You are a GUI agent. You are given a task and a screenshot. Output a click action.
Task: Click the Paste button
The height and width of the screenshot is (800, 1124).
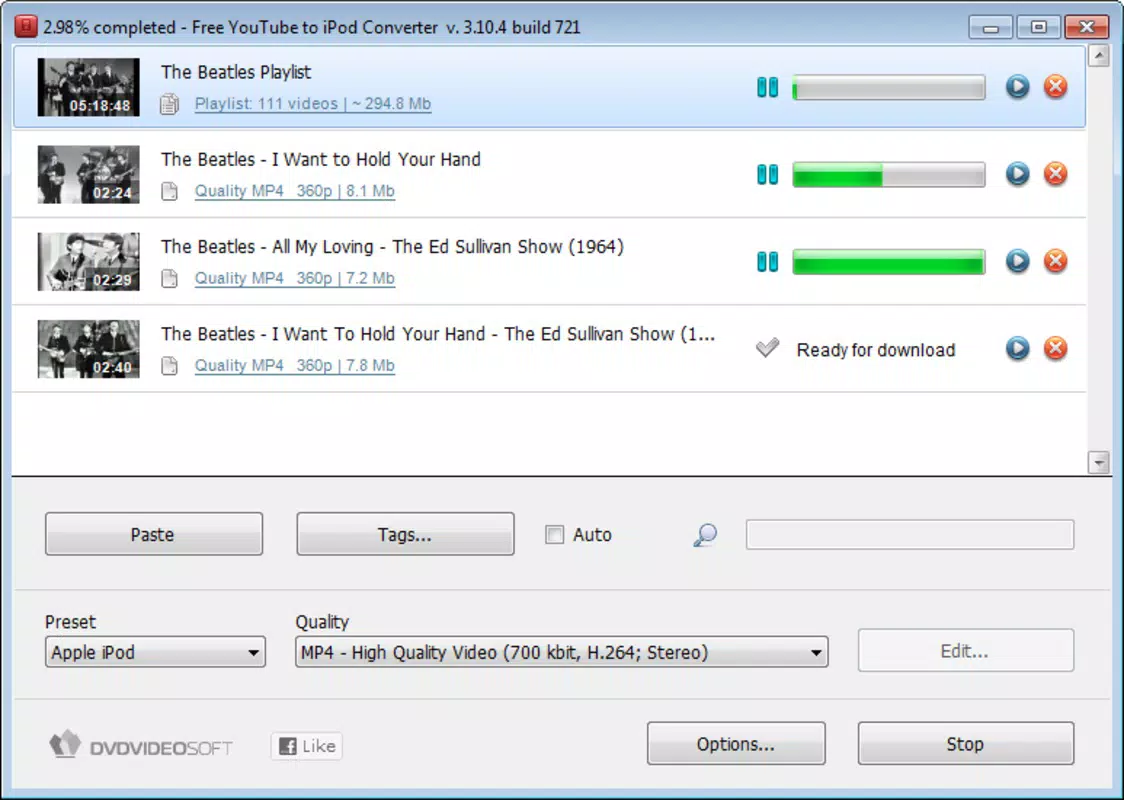tap(154, 534)
